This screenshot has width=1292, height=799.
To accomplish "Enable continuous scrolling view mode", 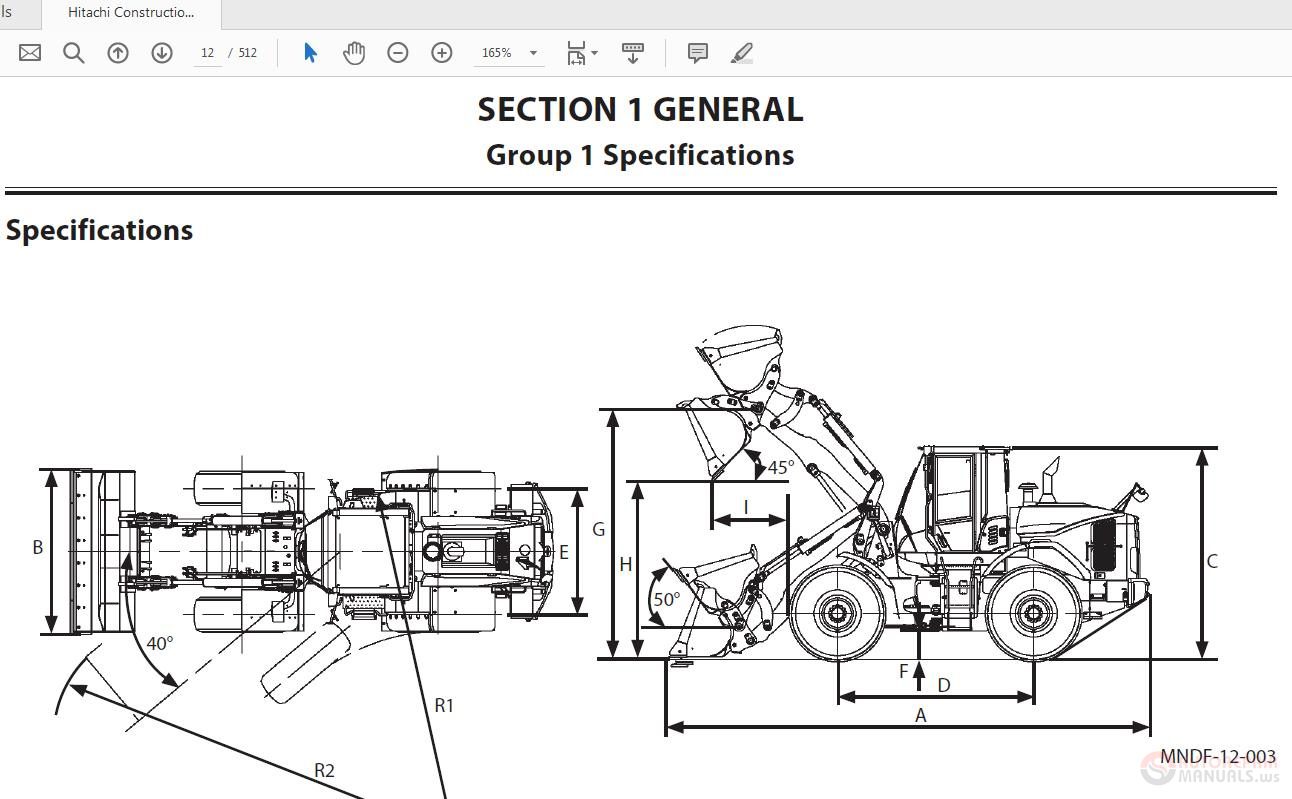I will pyautogui.click(x=633, y=52).
